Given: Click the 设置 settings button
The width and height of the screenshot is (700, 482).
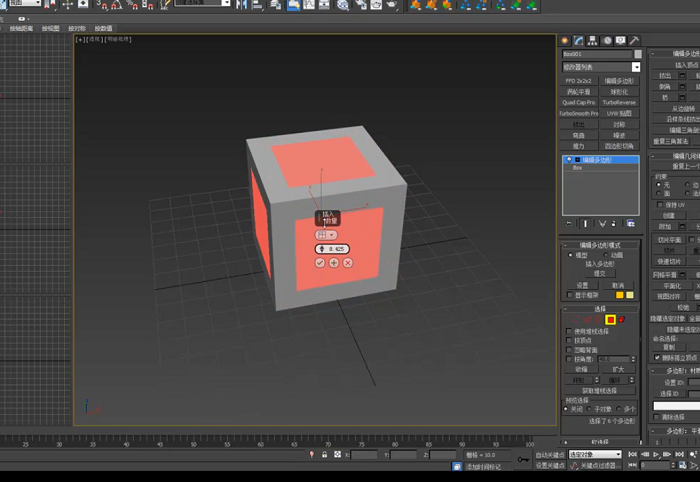Looking at the screenshot, I should click(x=582, y=285).
